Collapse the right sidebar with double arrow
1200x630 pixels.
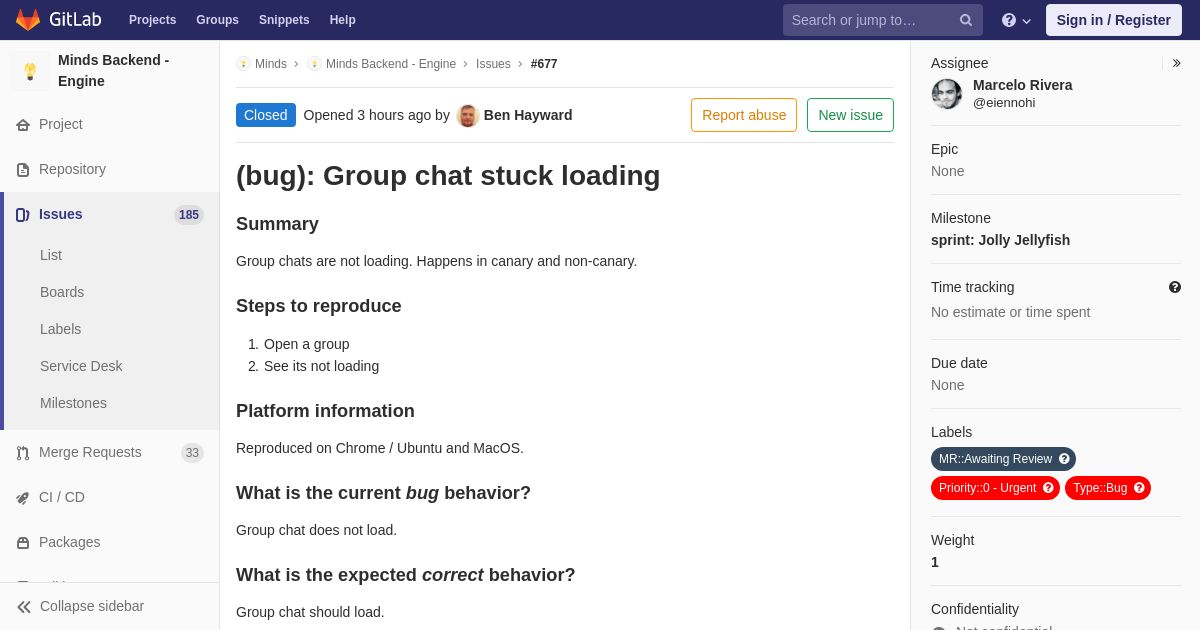(1176, 63)
